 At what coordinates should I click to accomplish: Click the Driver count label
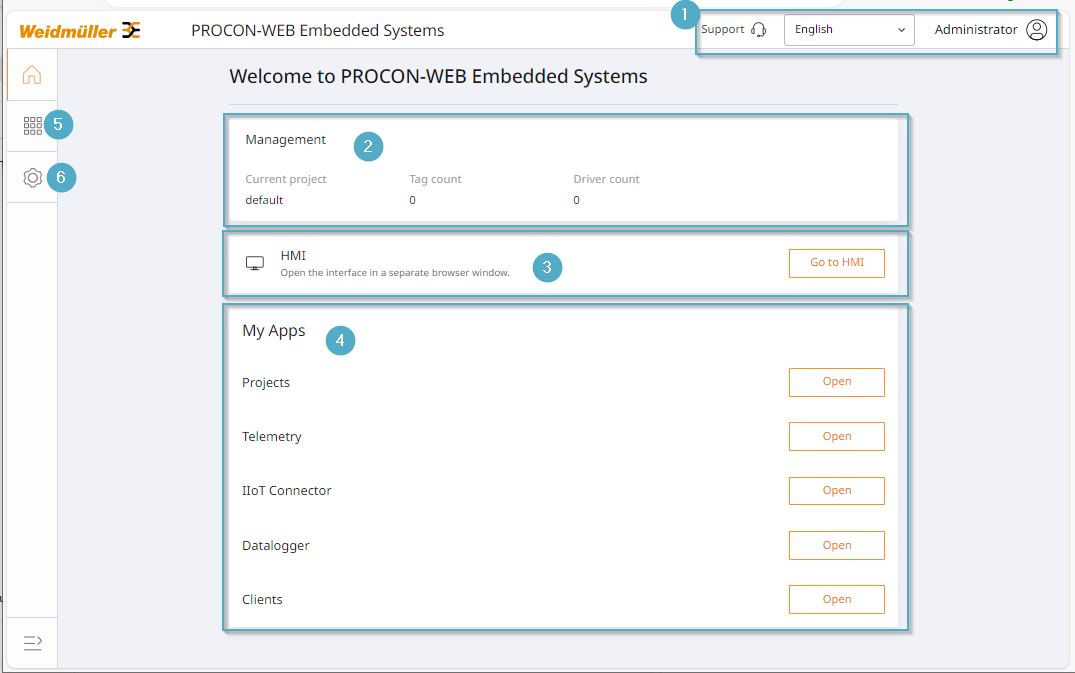pyautogui.click(x=606, y=180)
